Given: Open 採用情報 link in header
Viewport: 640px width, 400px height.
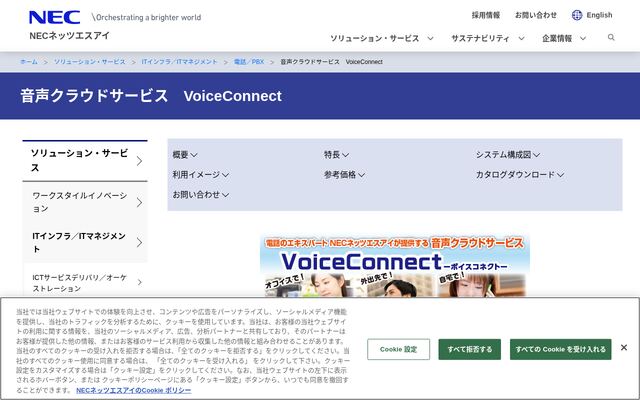Looking at the screenshot, I should pos(486,15).
